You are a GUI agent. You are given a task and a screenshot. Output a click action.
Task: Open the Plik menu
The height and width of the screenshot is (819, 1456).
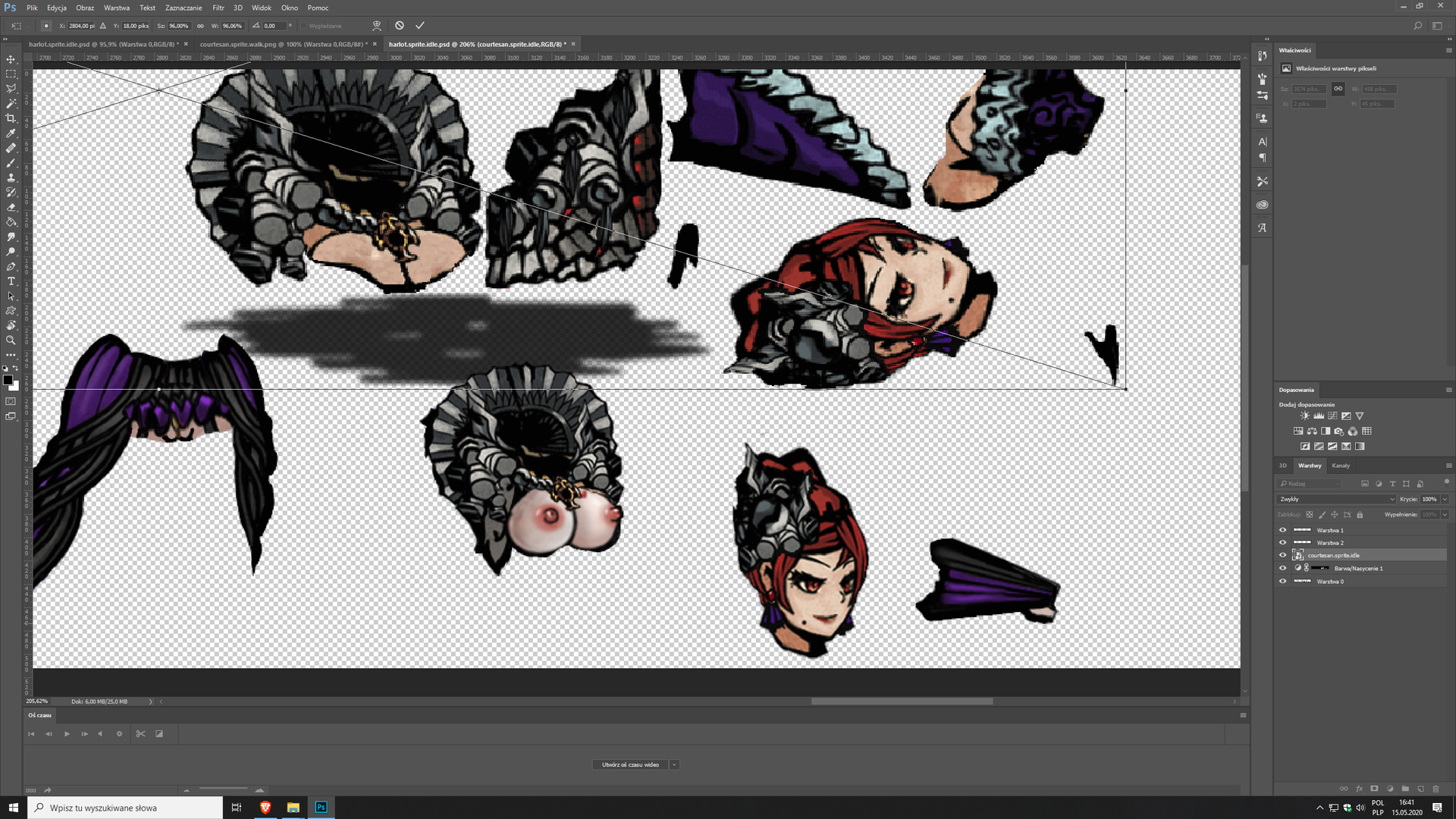pos(32,8)
